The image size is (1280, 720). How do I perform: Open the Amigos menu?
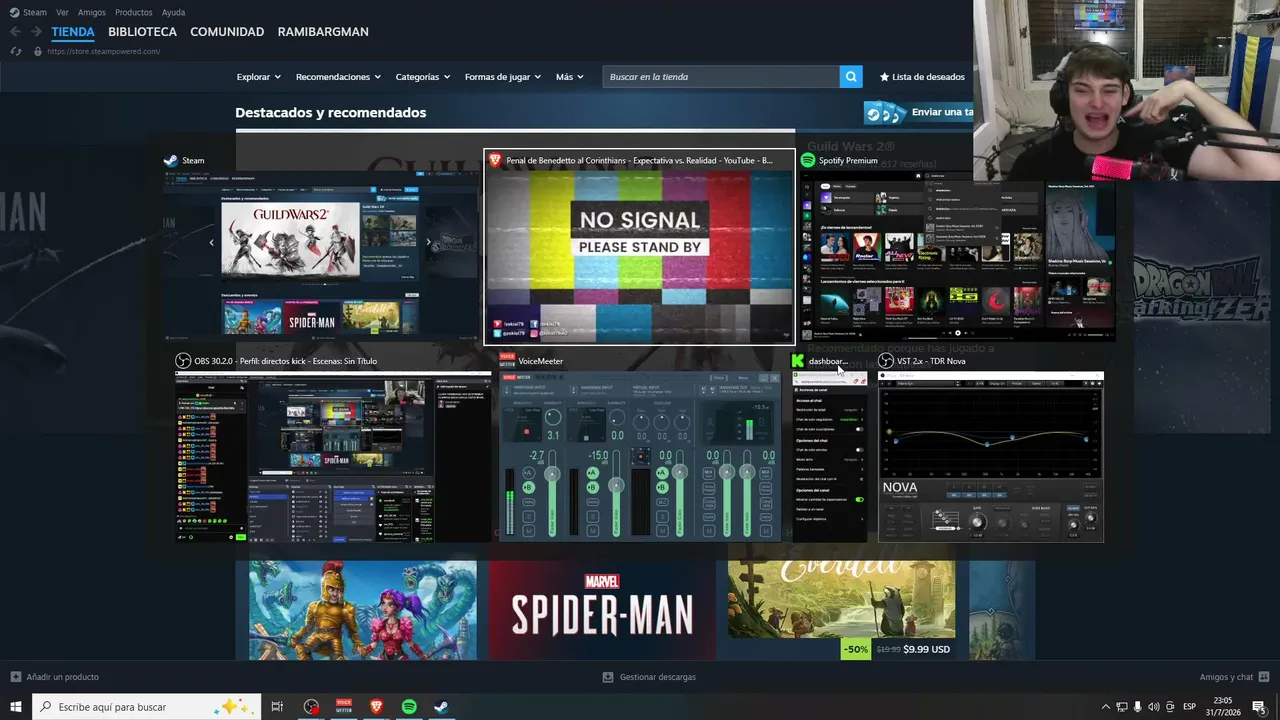click(92, 12)
